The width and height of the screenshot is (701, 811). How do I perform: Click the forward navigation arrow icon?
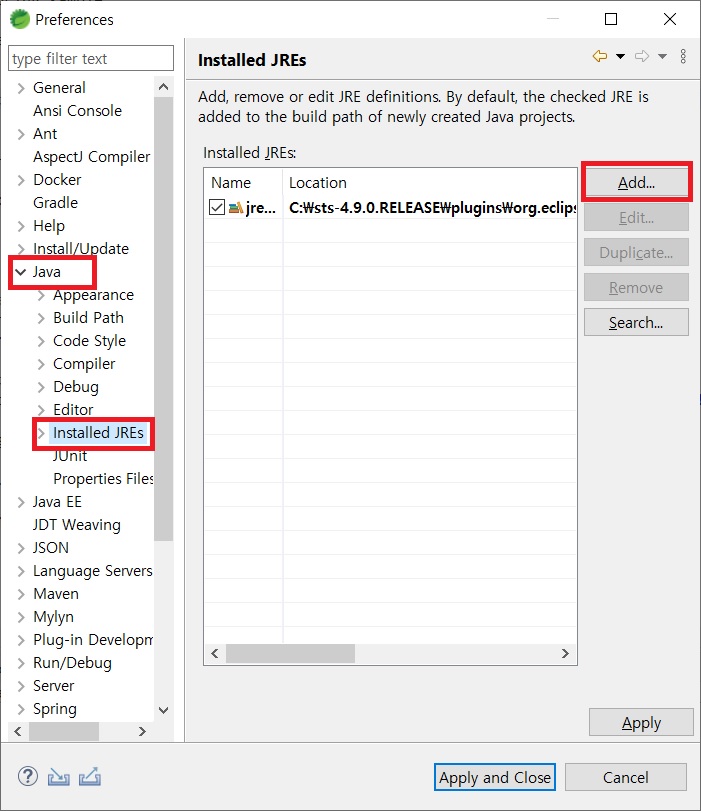pyautogui.click(x=642, y=56)
